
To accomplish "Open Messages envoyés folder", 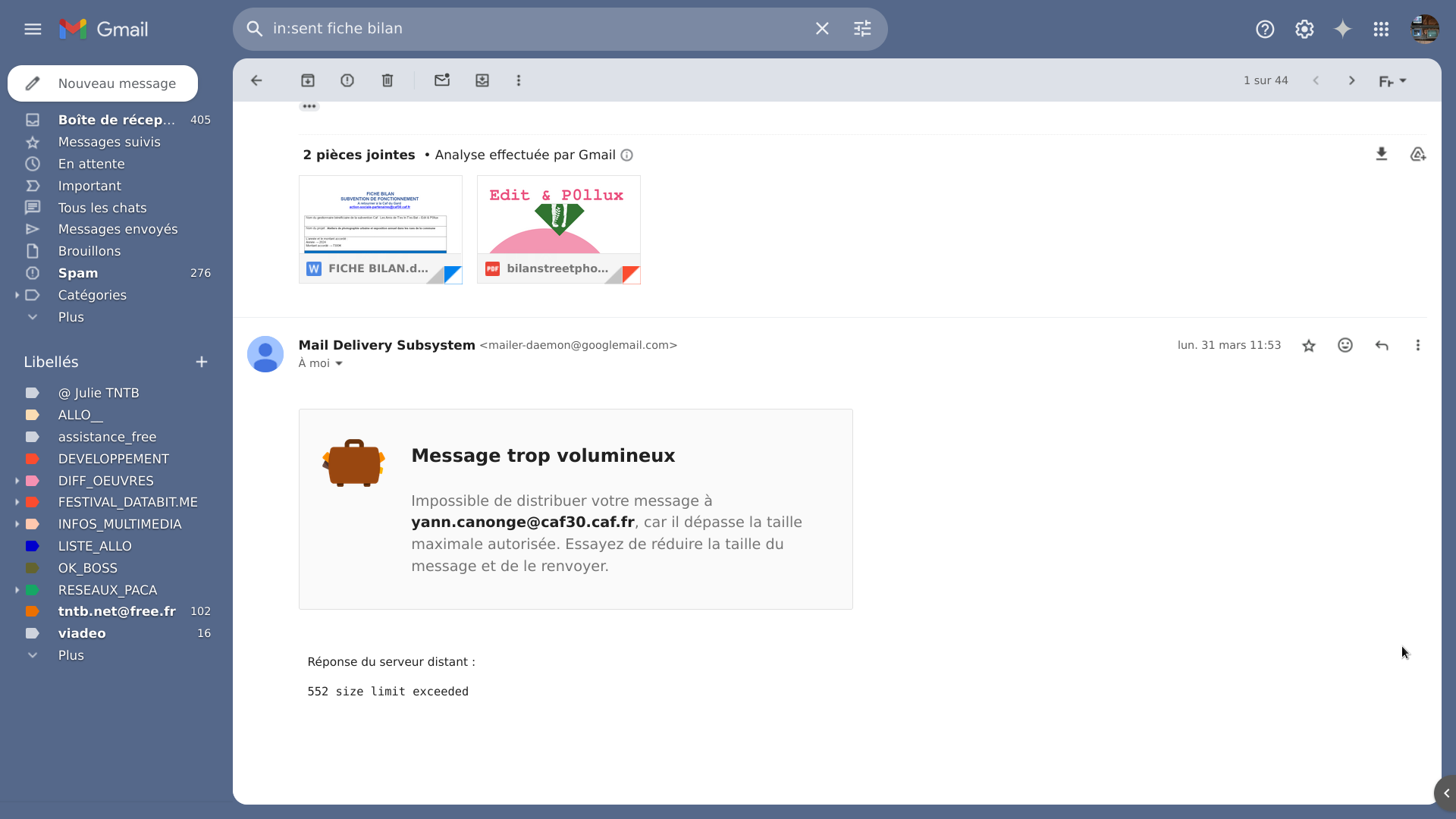I will (x=118, y=229).
